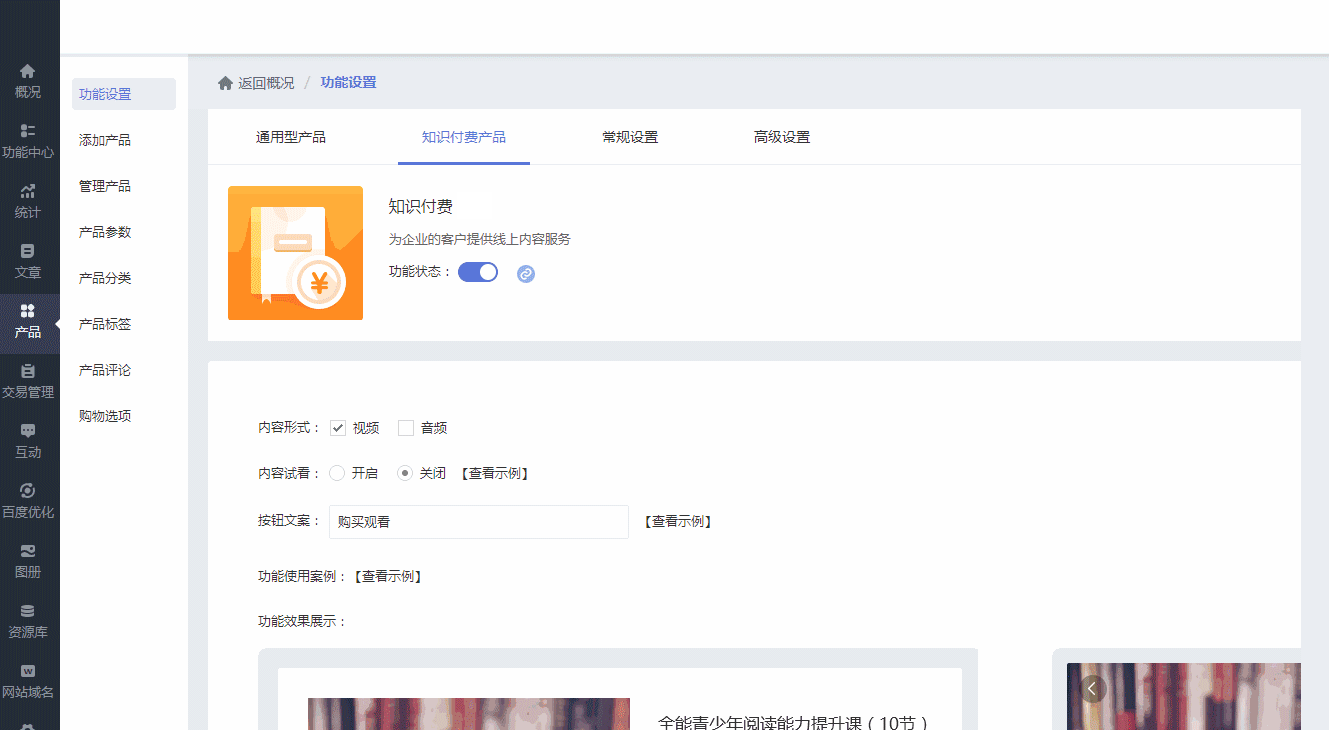Open 网站域名 sidebar icon
Image resolution: width=1329 pixels, height=730 pixels.
(x=28, y=671)
